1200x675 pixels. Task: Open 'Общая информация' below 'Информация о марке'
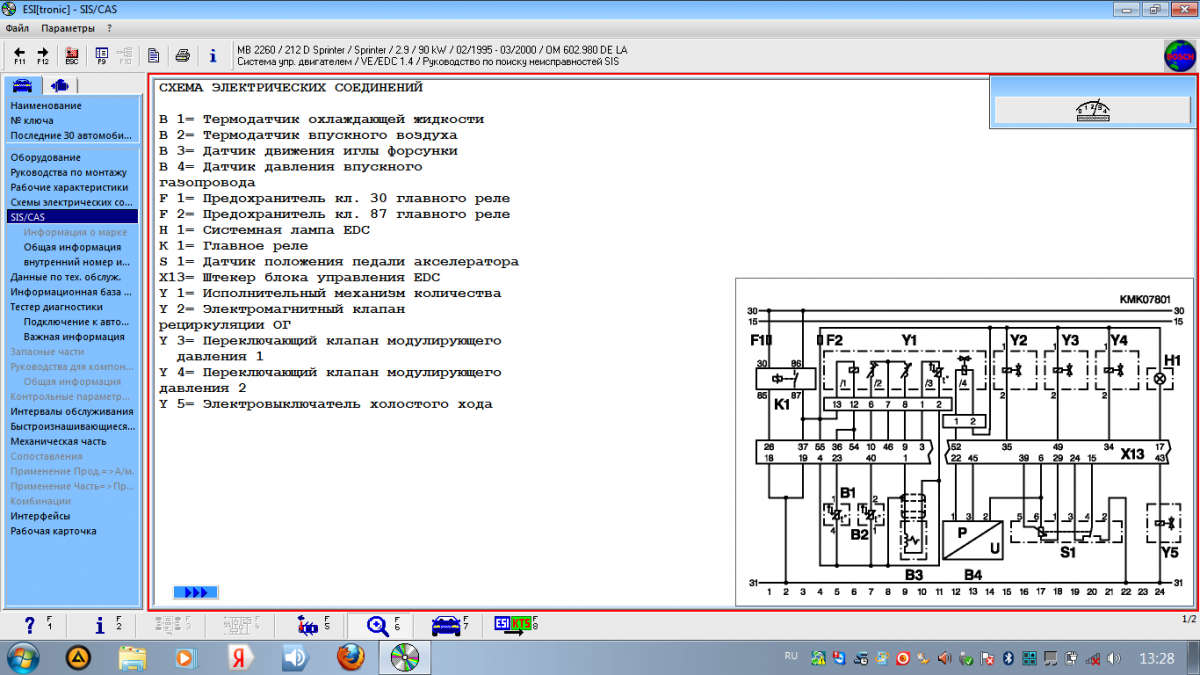72,246
